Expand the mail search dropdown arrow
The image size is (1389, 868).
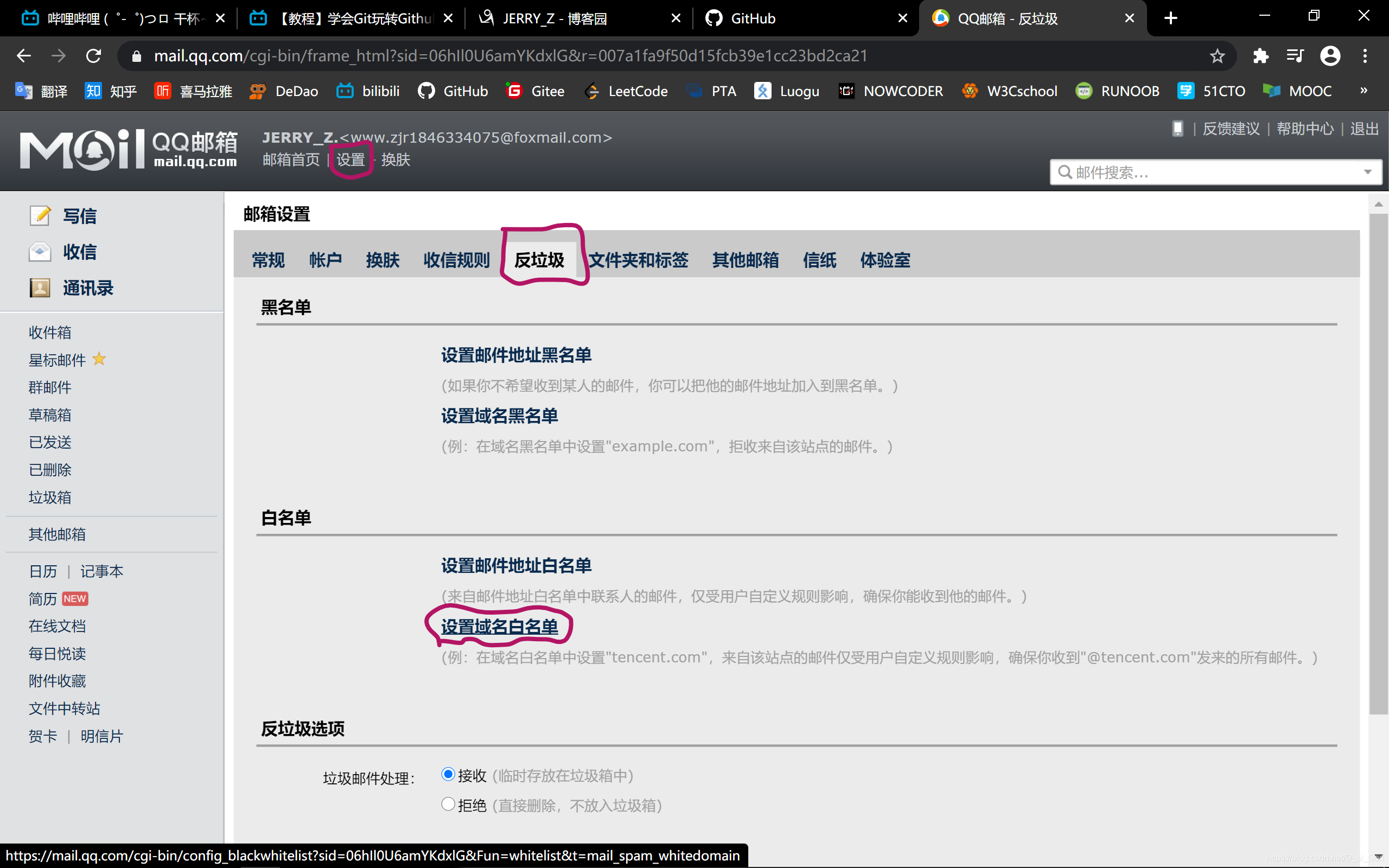coord(1368,172)
